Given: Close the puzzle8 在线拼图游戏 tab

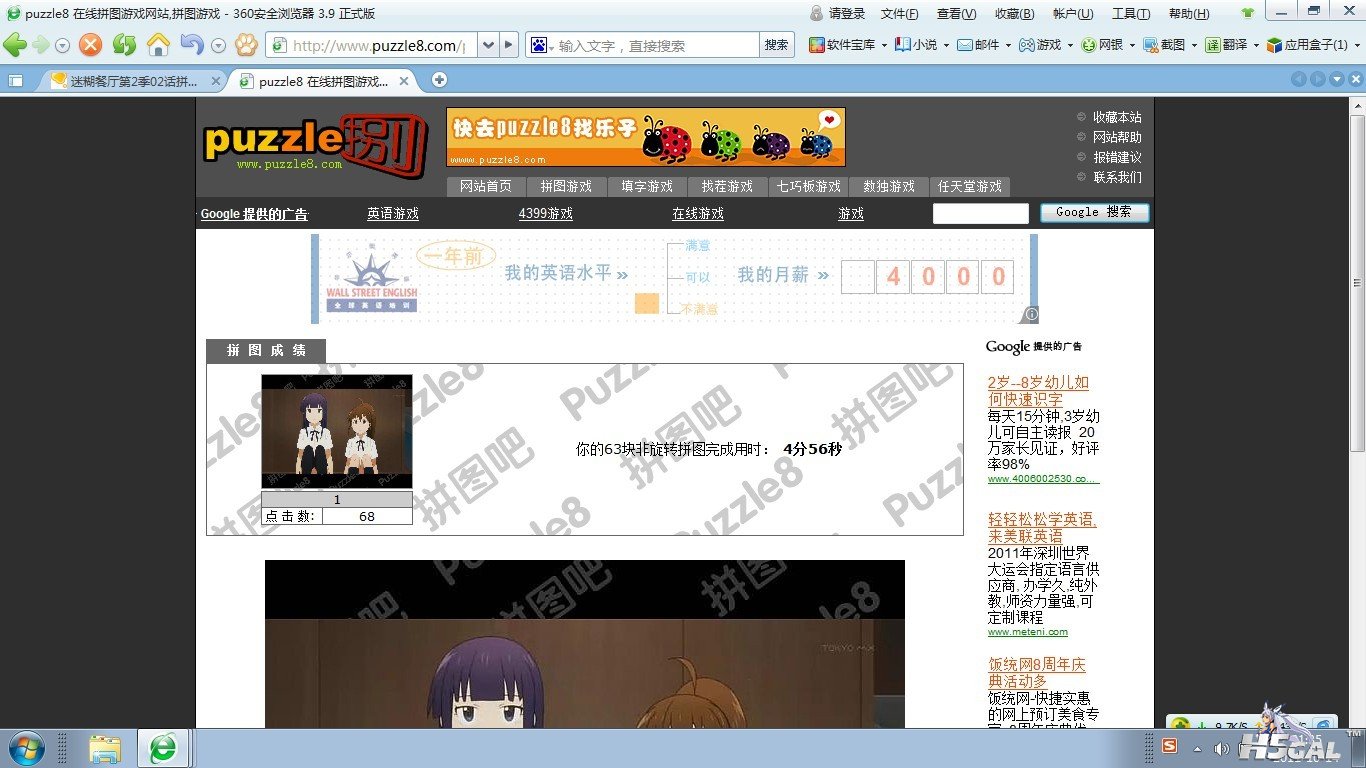Looking at the screenshot, I should pyautogui.click(x=404, y=82).
